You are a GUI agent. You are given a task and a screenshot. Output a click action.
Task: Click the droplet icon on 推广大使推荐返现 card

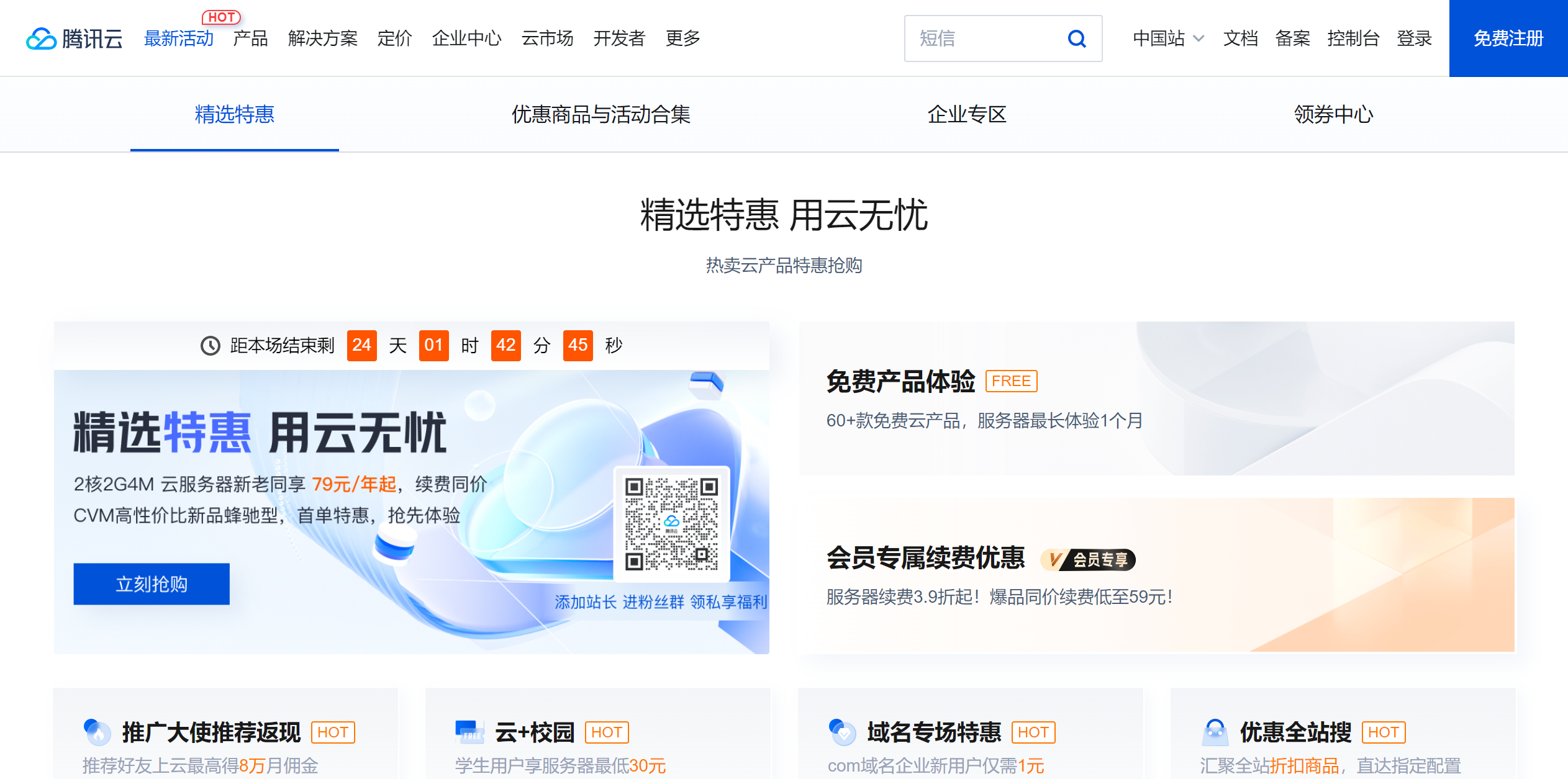94,731
